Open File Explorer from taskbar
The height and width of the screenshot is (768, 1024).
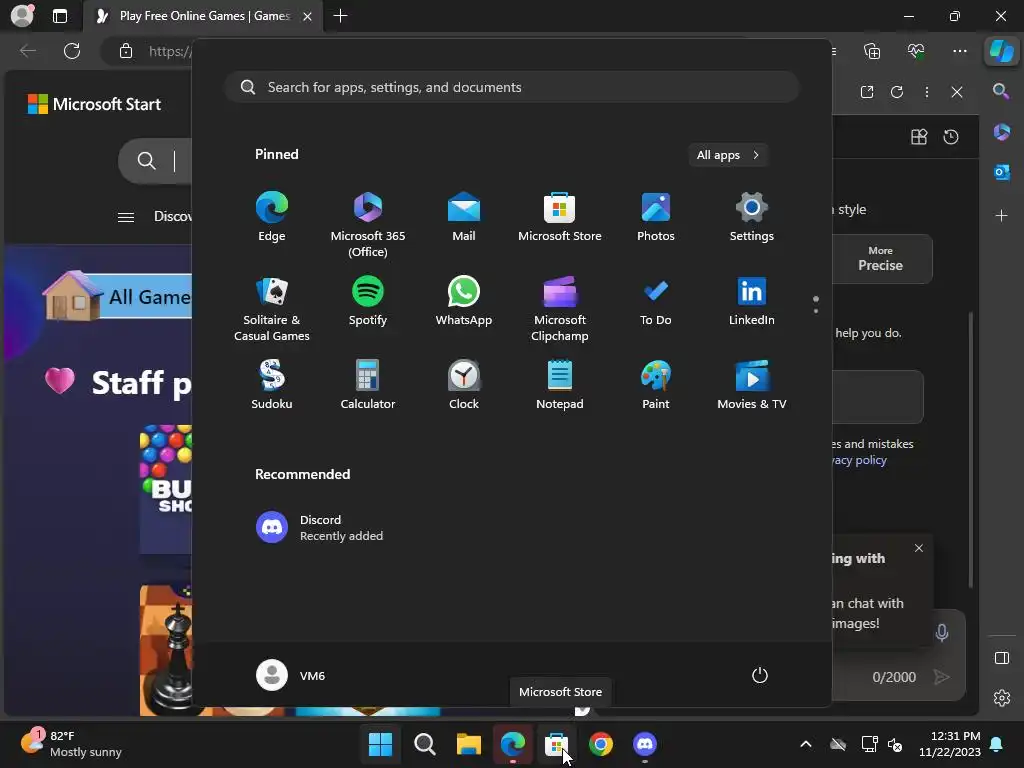point(468,744)
